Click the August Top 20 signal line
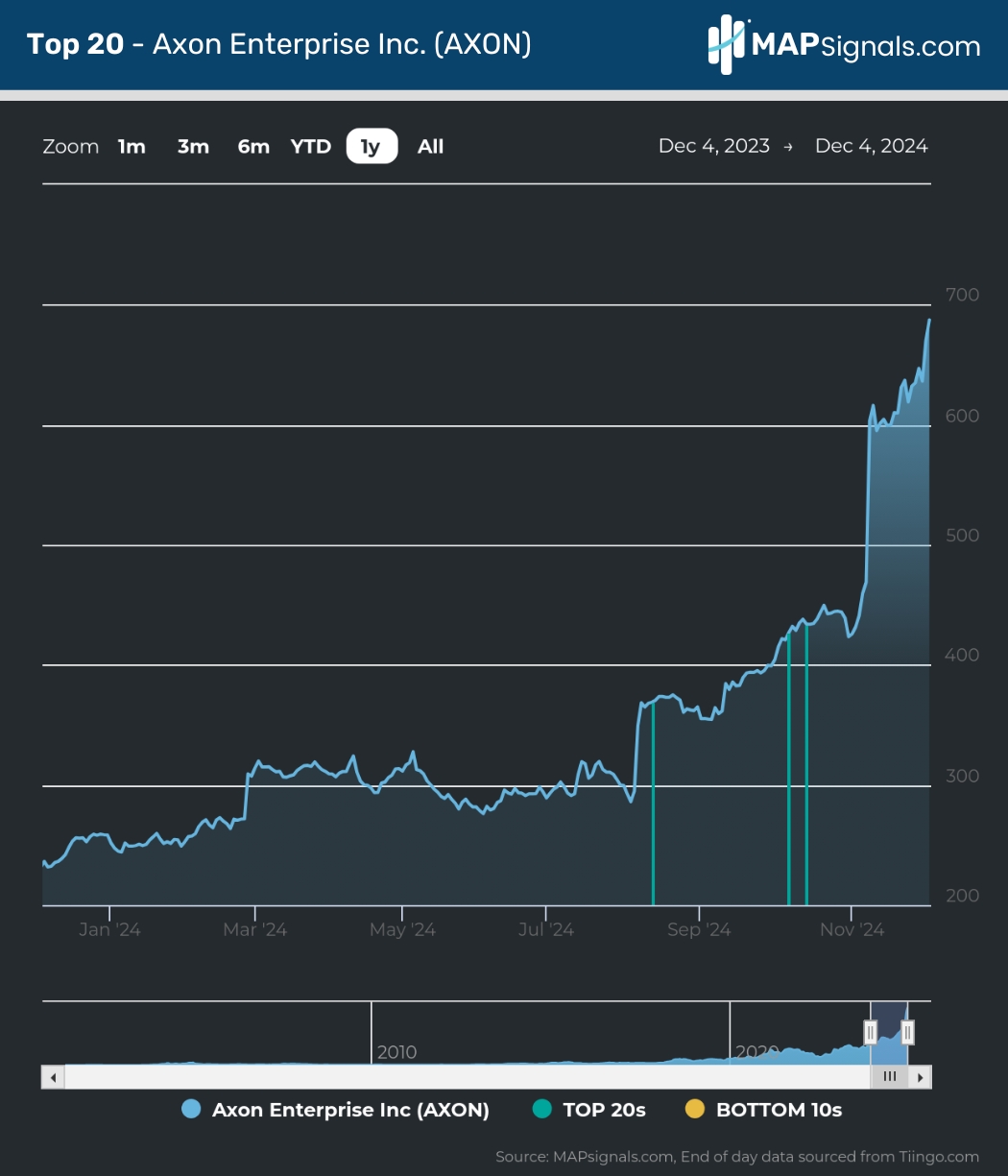Image resolution: width=1008 pixels, height=1176 pixels. click(x=653, y=804)
